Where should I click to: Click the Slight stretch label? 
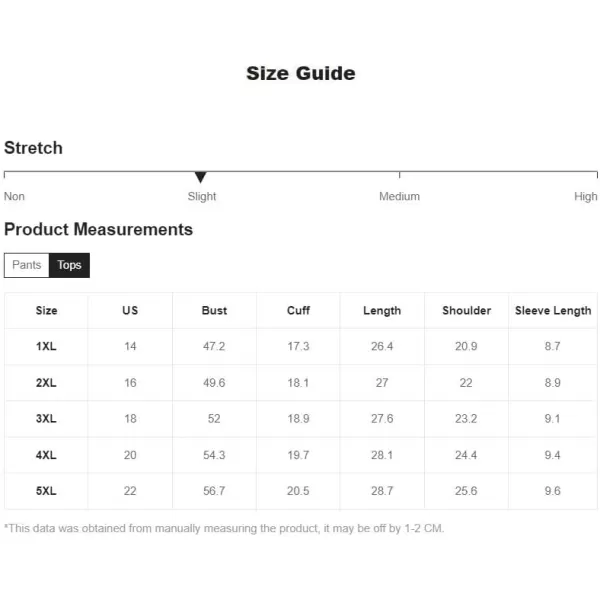[x=202, y=196]
